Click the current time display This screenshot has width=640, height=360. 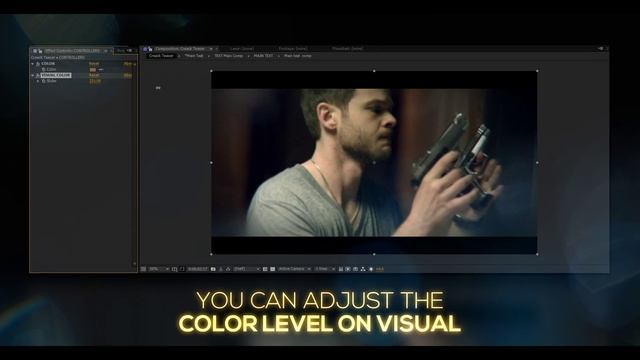pyautogui.click(x=198, y=269)
